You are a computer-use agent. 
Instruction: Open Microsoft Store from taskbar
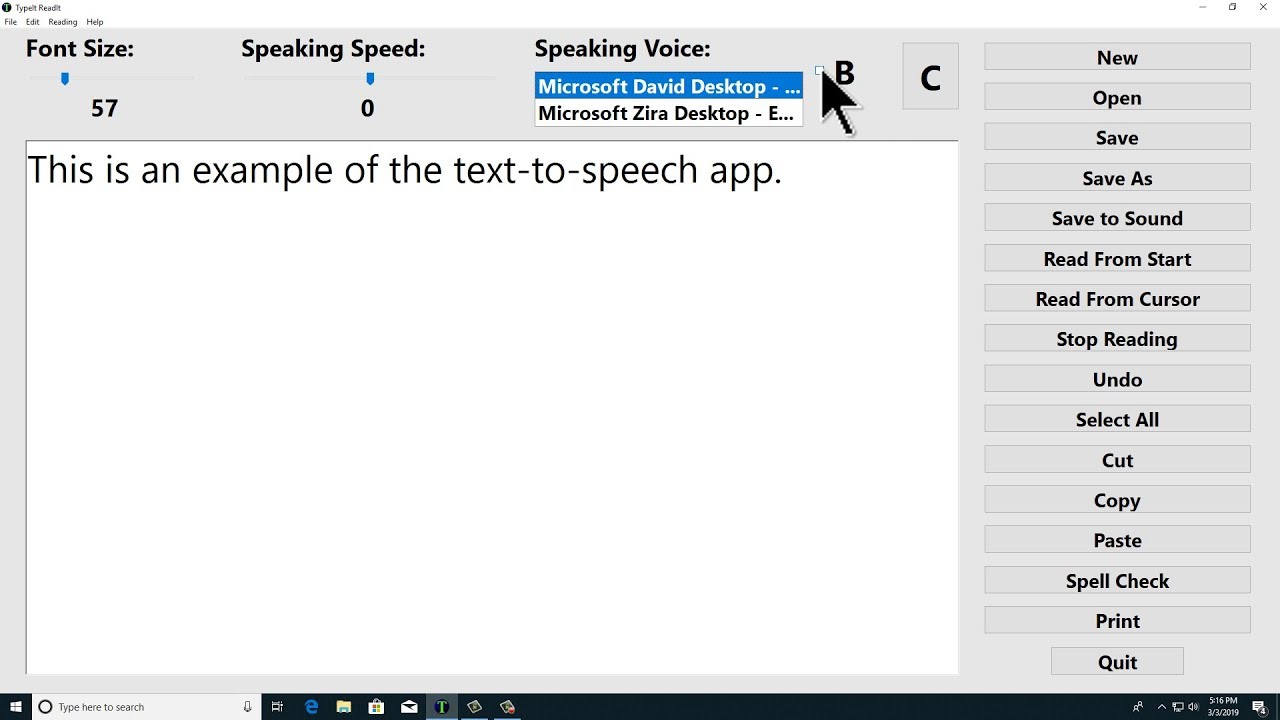(376, 706)
